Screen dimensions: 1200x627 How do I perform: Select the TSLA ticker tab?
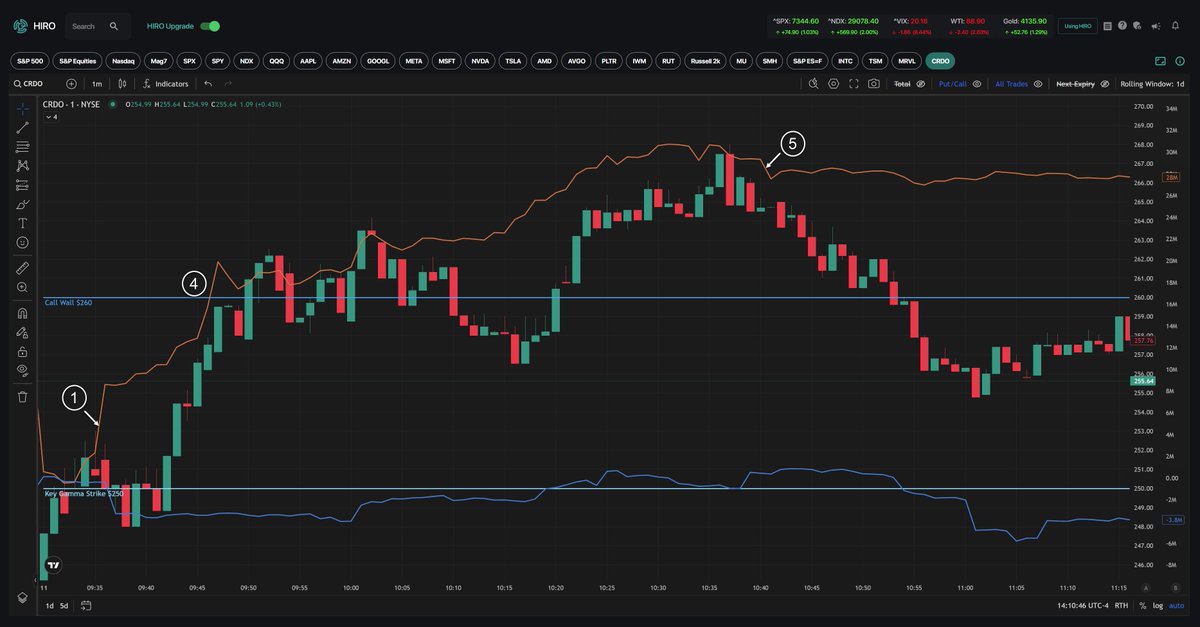tap(513, 61)
